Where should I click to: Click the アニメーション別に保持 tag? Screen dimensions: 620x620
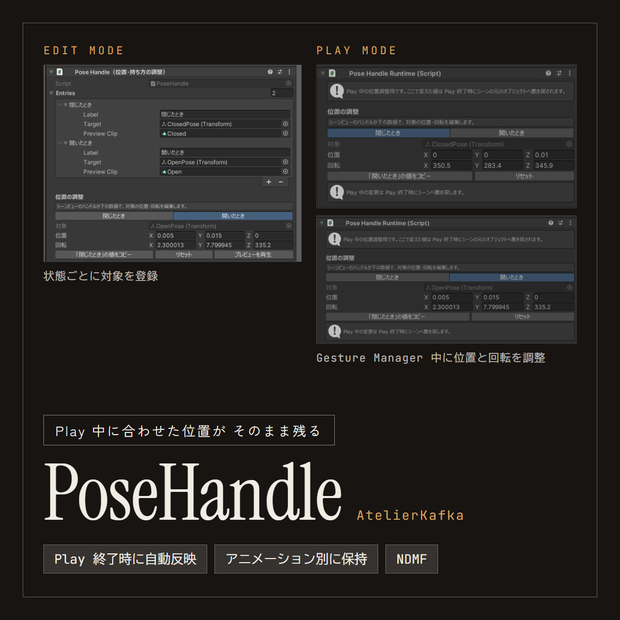296,559
